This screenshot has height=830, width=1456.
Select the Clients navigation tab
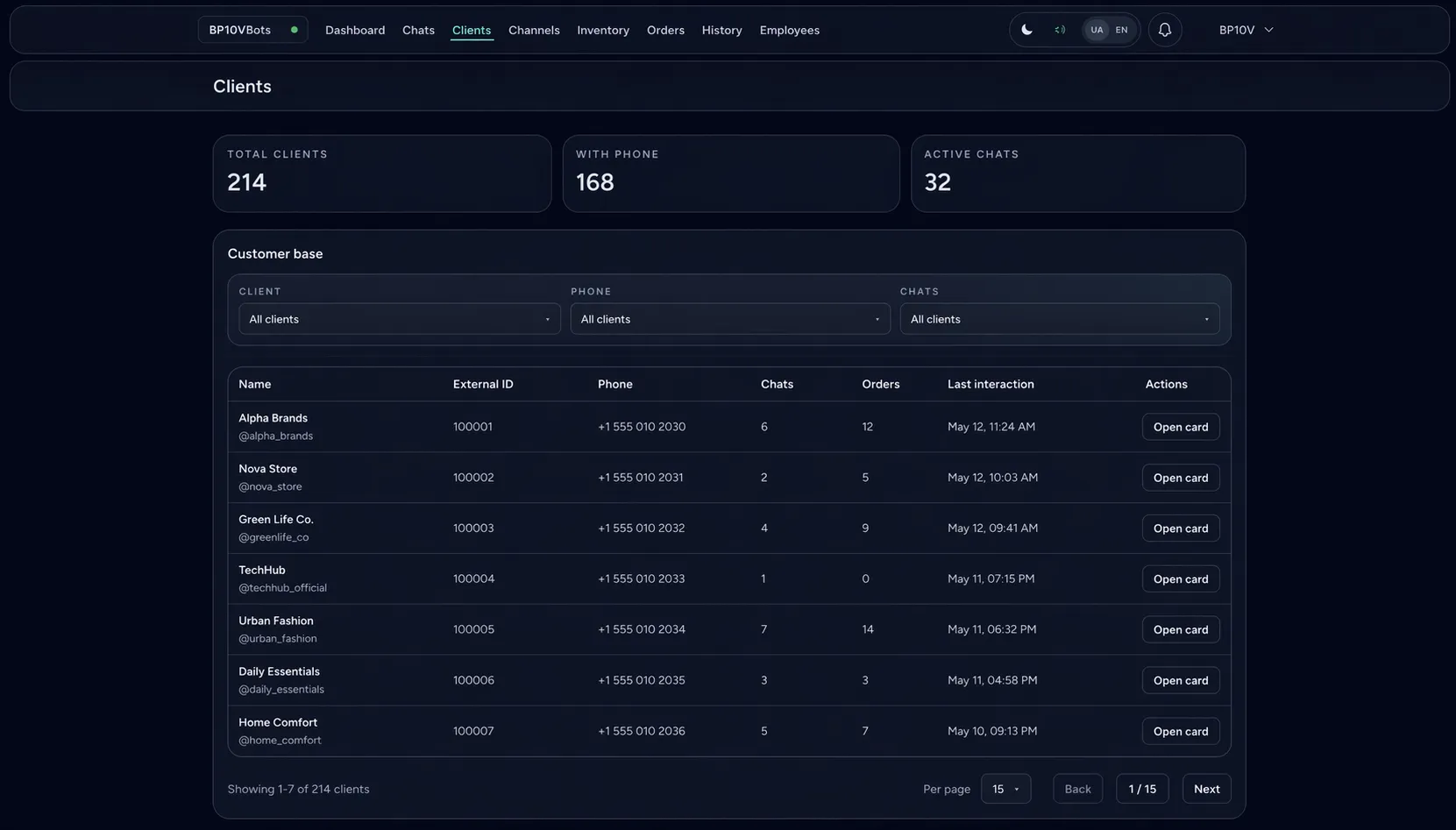point(472,30)
